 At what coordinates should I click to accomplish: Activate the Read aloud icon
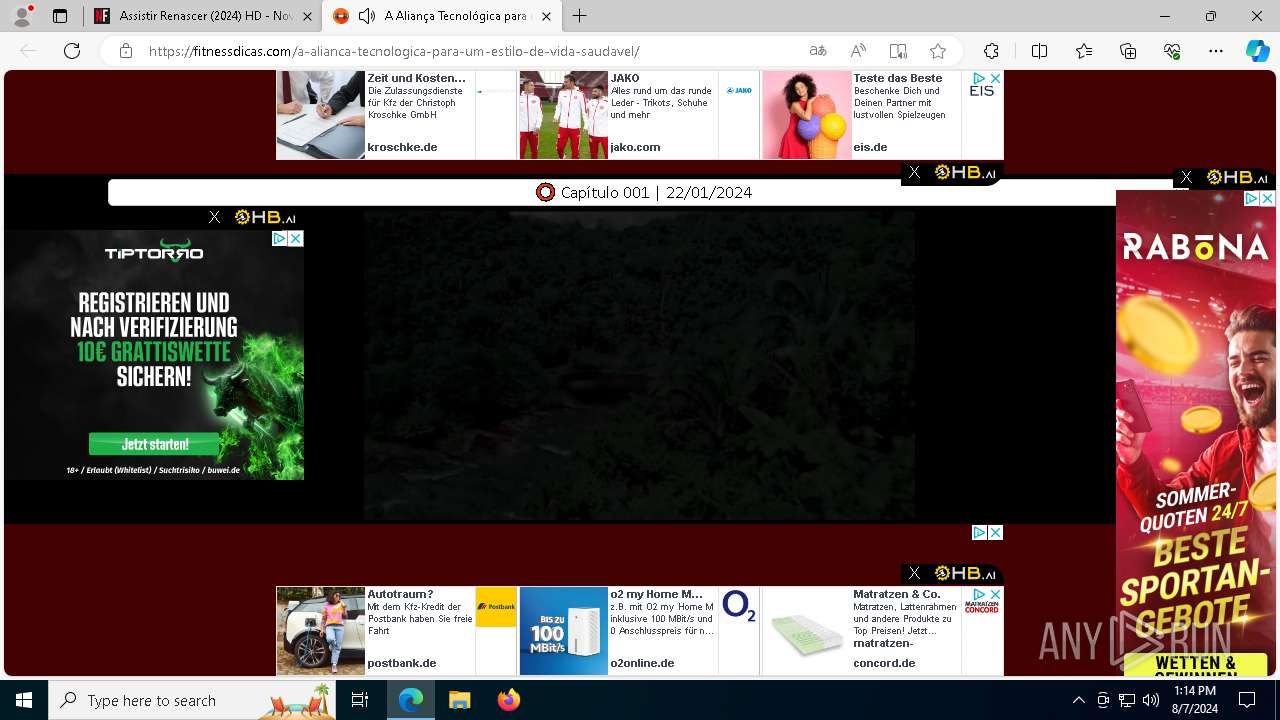[x=858, y=51]
